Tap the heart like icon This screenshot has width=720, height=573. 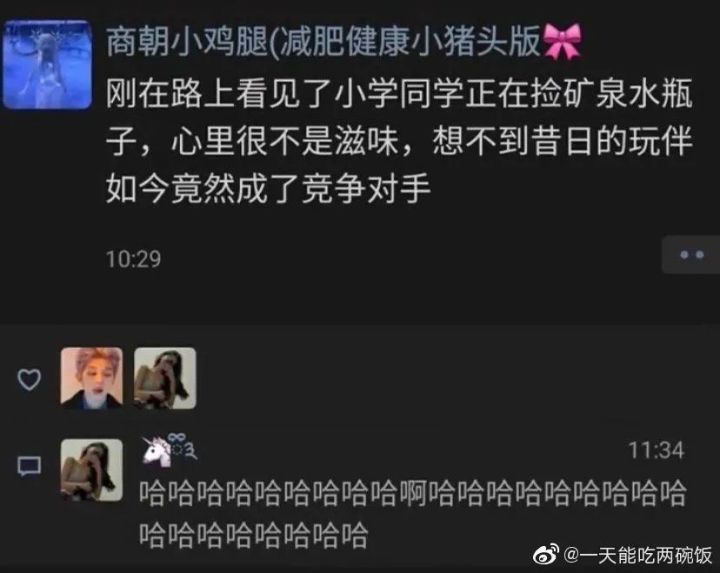(29, 380)
